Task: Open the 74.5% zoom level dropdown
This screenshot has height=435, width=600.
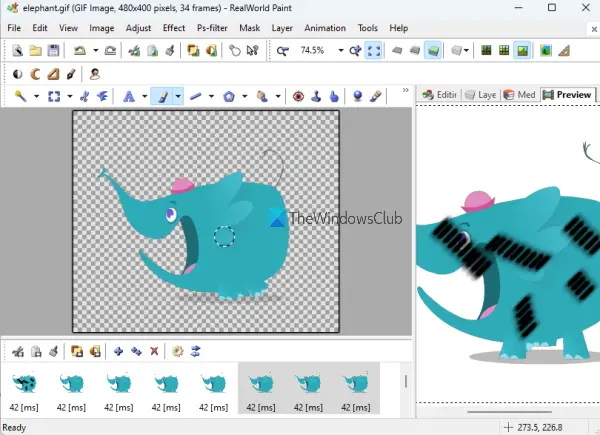Action: coord(341,51)
